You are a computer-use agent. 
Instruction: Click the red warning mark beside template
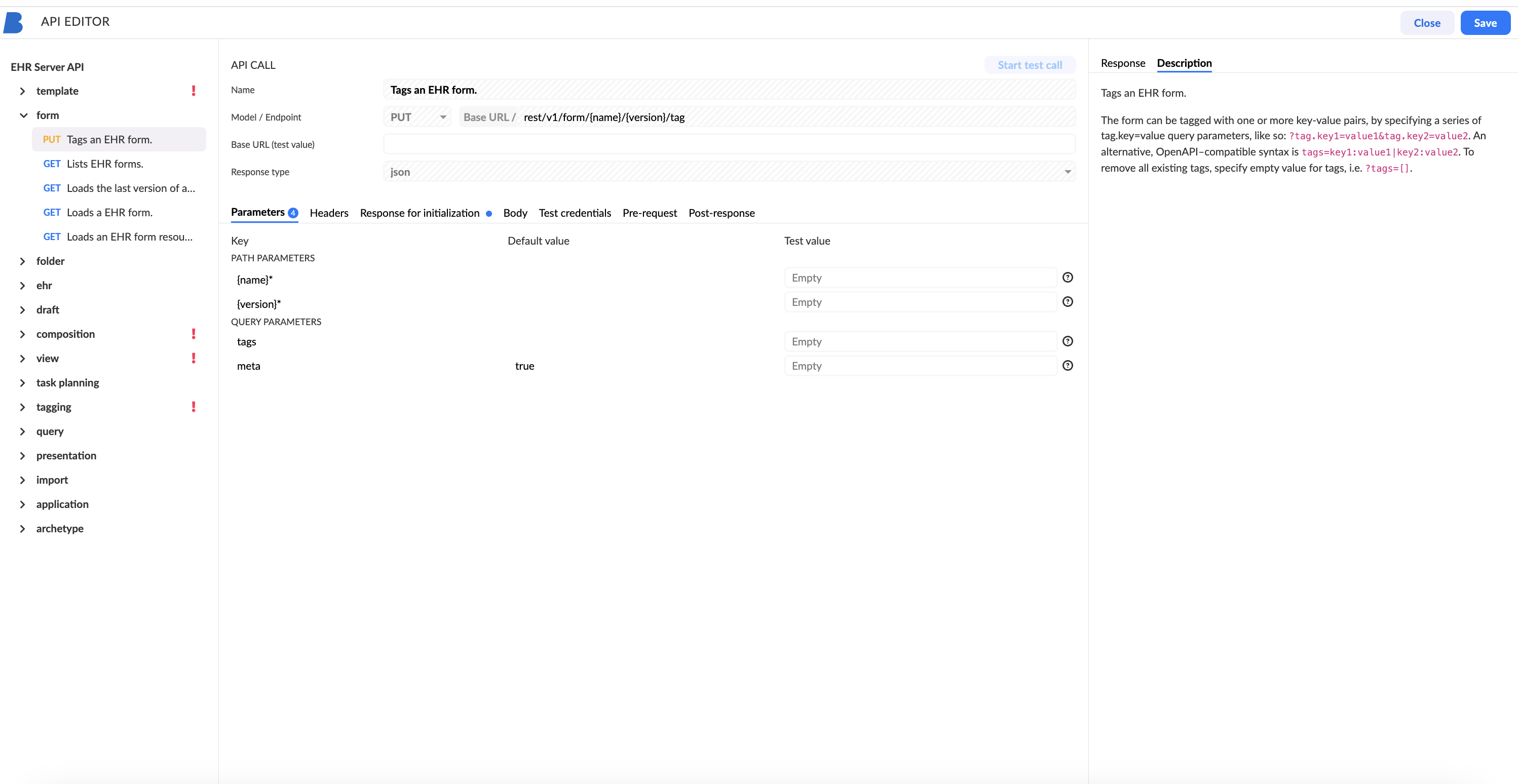193,91
